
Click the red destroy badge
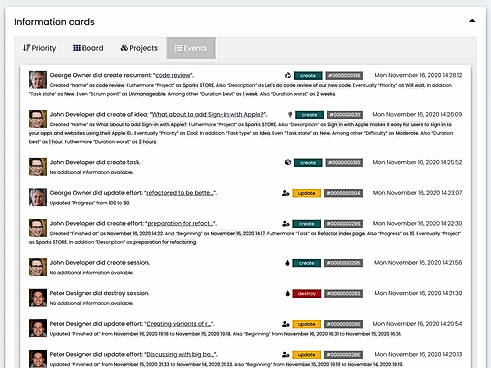pyautogui.click(x=307, y=294)
